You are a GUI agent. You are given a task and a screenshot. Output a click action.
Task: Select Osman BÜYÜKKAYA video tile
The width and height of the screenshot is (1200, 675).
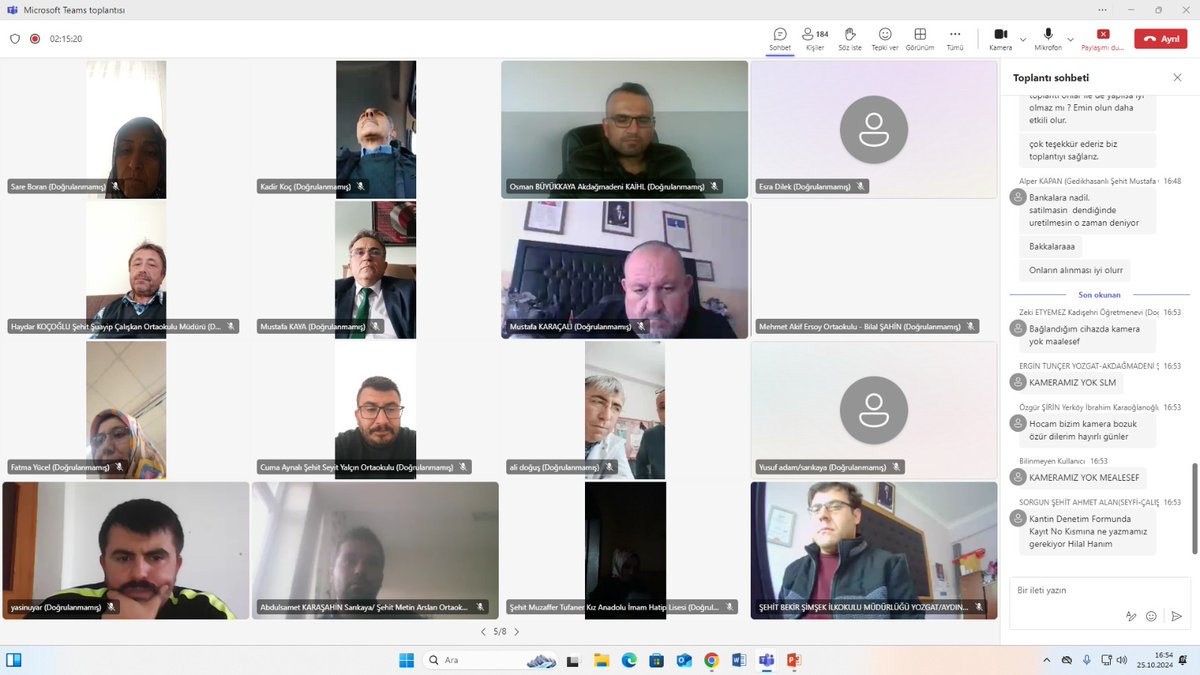[624, 129]
